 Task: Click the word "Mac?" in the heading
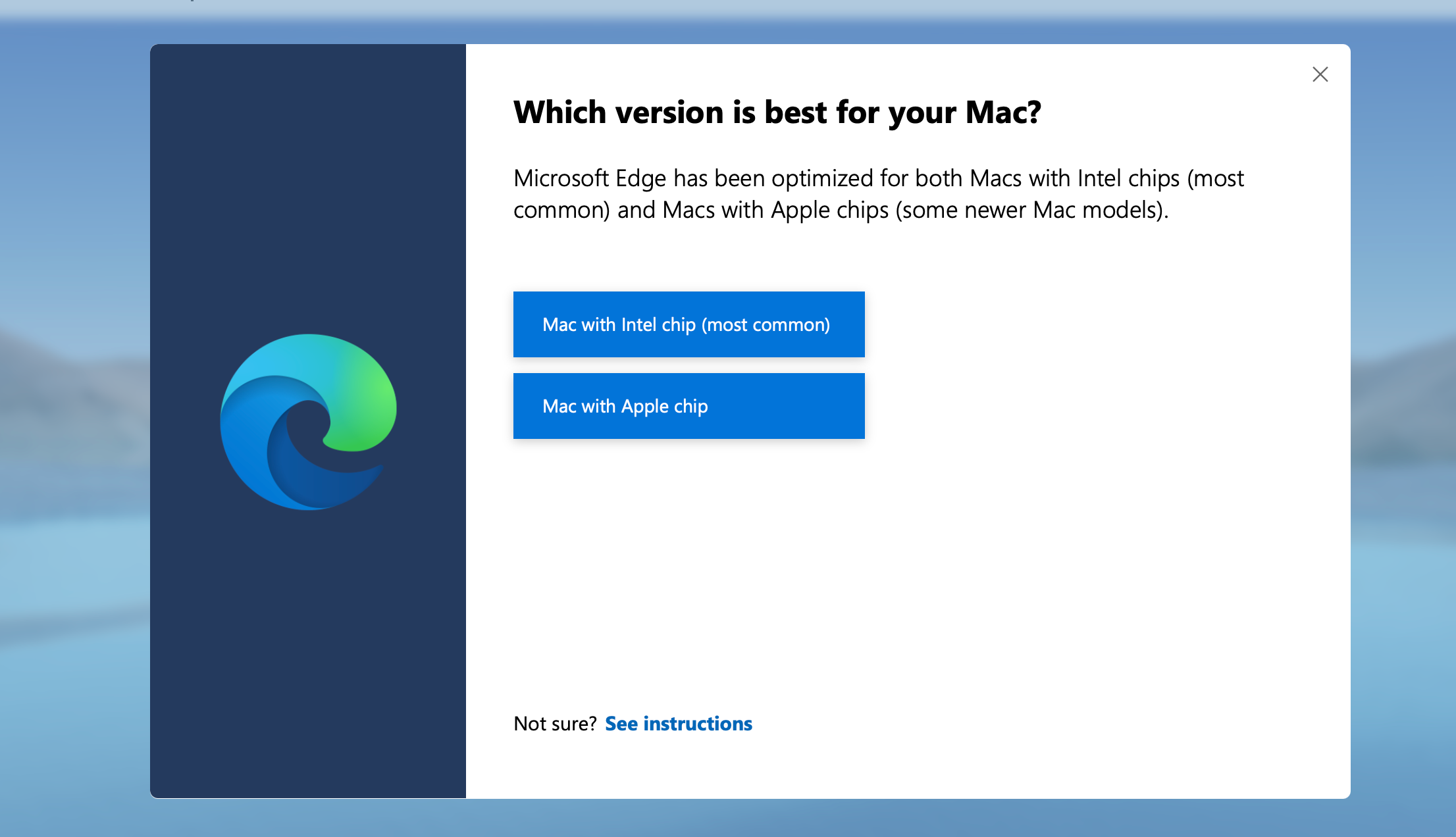[1003, 113]
